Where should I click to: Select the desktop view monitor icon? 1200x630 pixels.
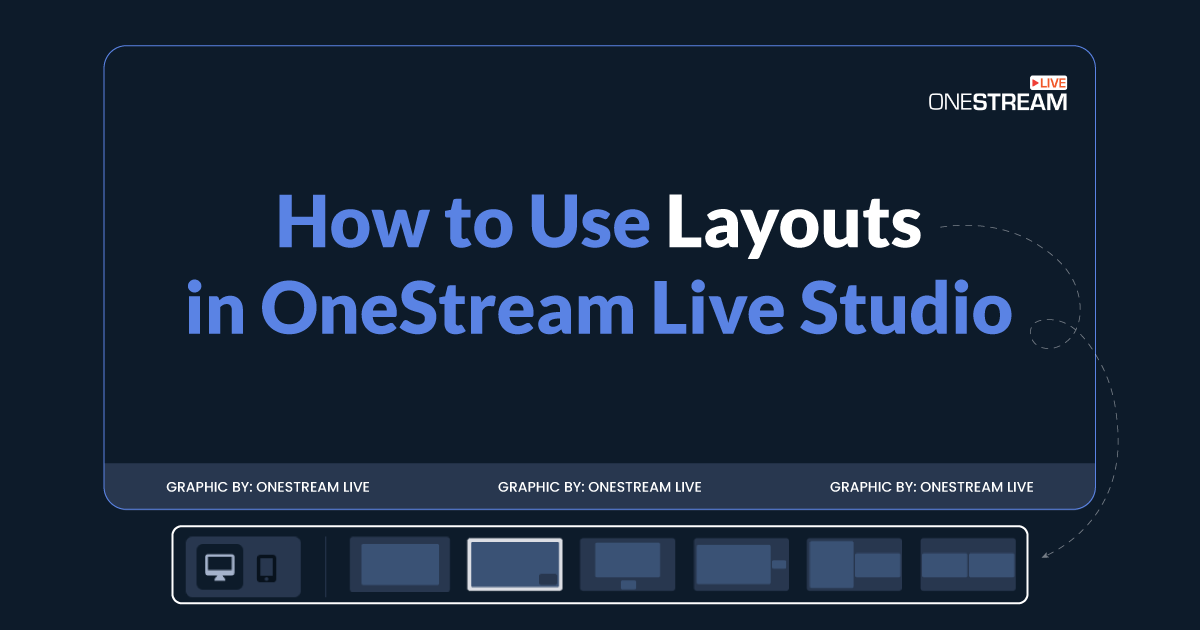[221, 565]
